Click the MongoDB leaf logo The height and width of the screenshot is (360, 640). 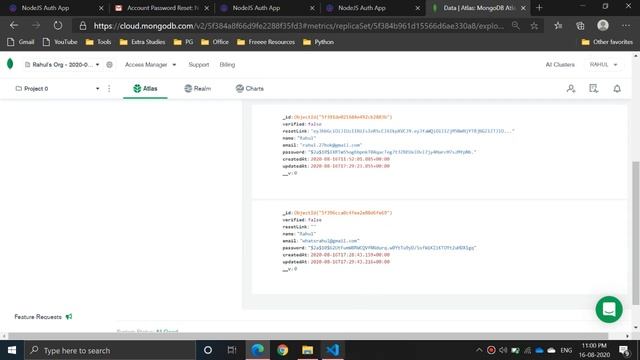(10, 64)
